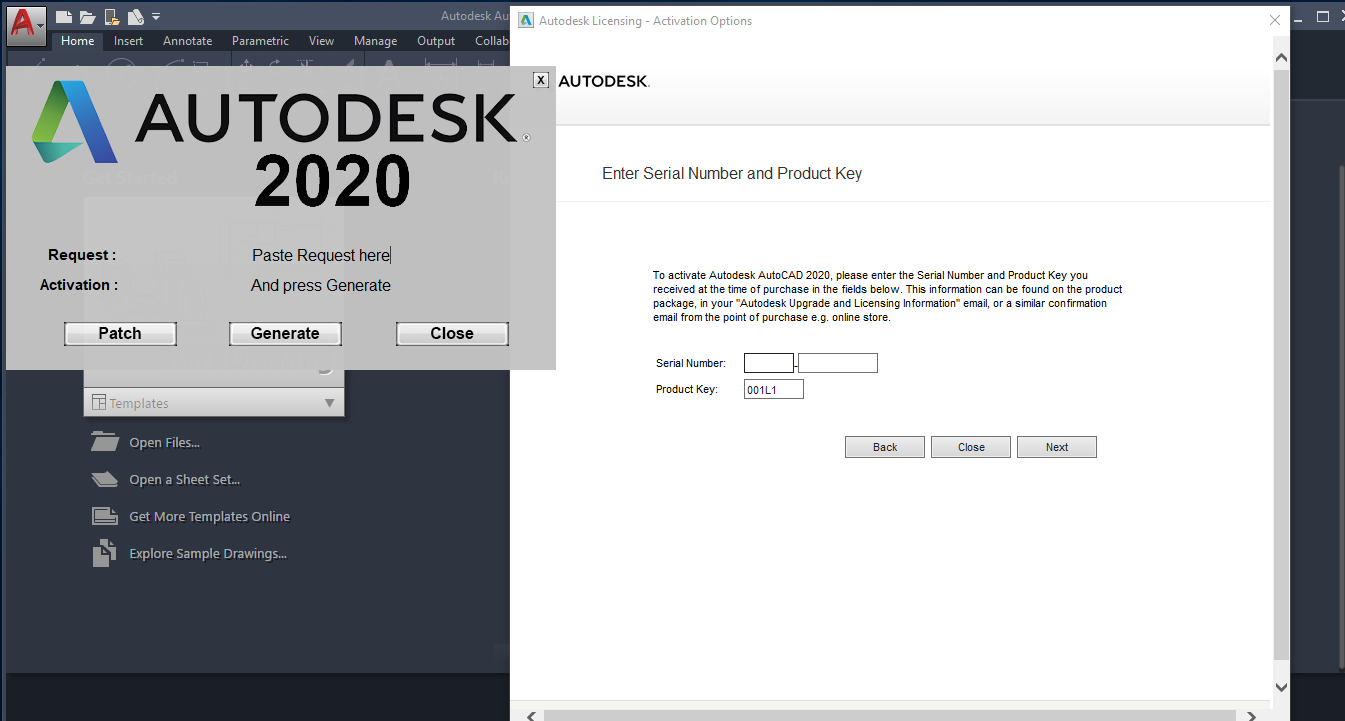This screenshot has width=1345, height=721.
Task: Click the licensing dialog's scroll down arrow
Action: (1281, 687)
